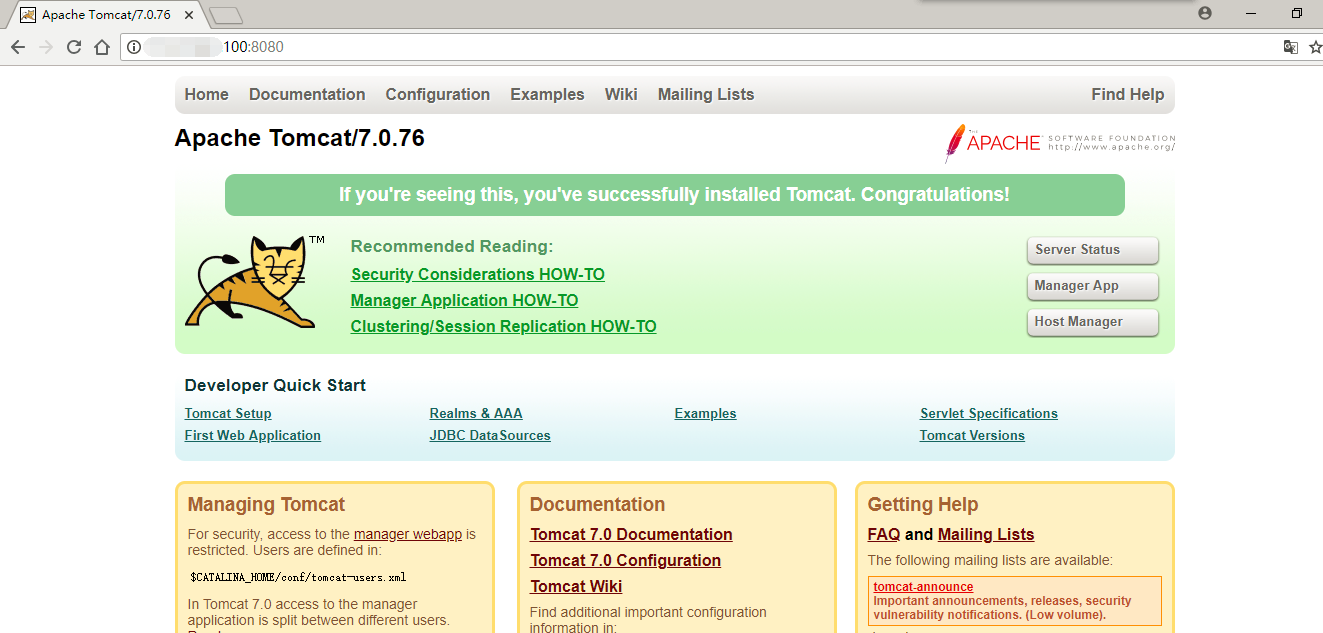Open Mailing Lists in the top navigation bar
Screen dimensions: 1323x633
click(706, 95)
